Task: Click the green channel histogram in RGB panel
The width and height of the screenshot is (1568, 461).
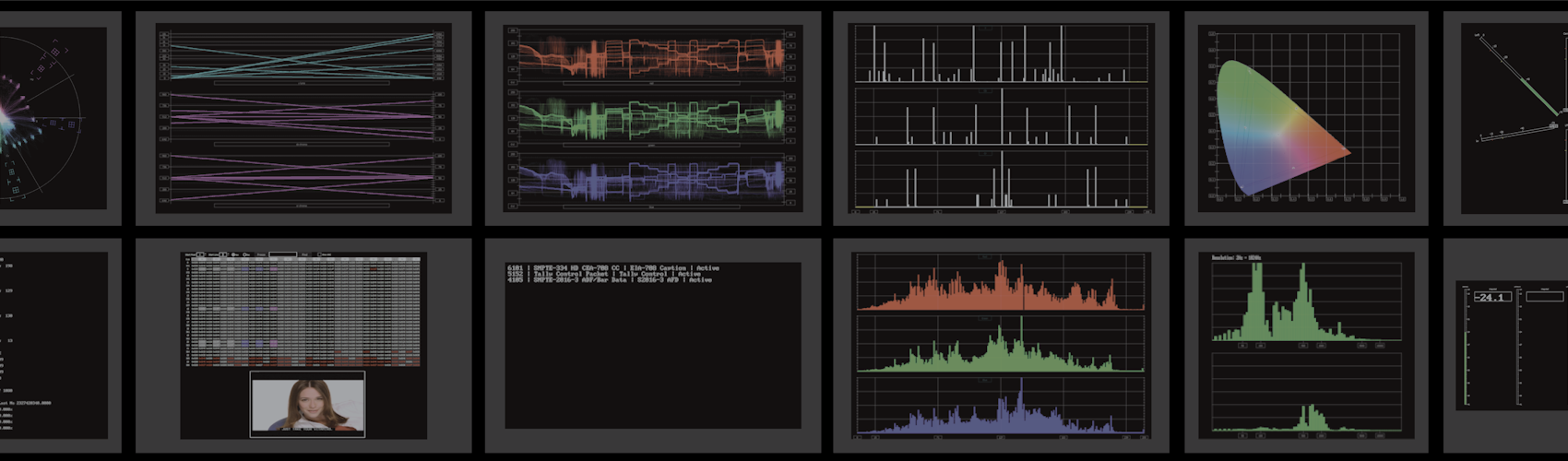Action: tap(1001, 345)
